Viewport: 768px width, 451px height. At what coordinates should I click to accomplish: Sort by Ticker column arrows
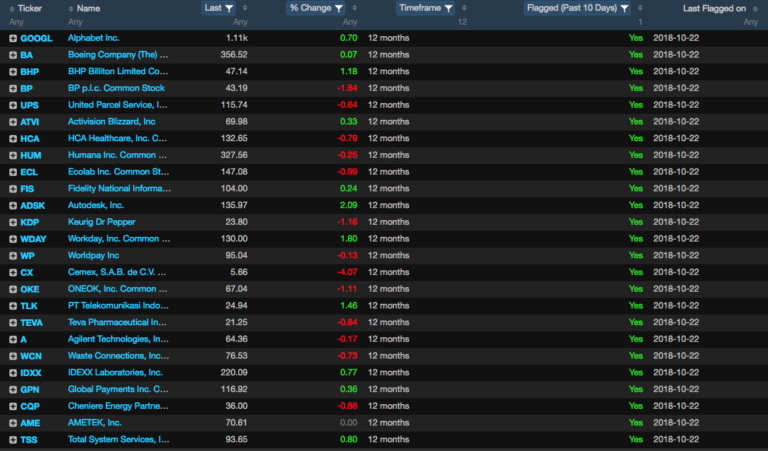coord(12,9)
